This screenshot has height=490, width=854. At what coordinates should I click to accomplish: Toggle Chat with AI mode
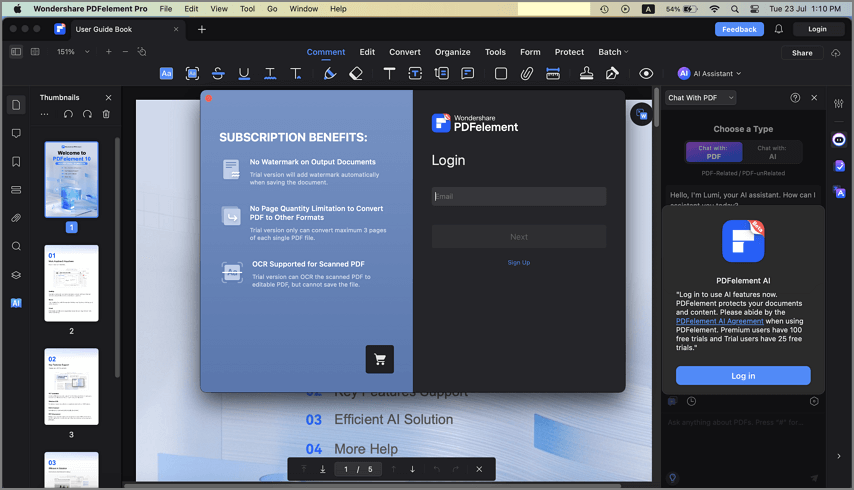pos(772,152)
